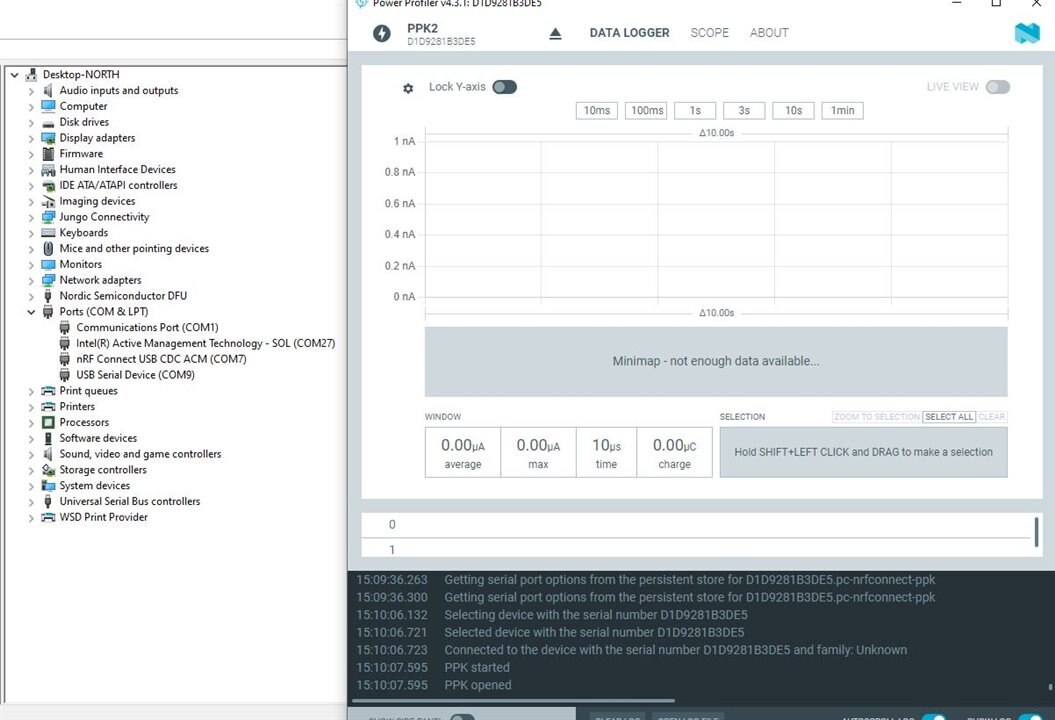Expand the Network adapters node
The height and width of the screenshot is (720, 1055).
(x=31, y=280)
